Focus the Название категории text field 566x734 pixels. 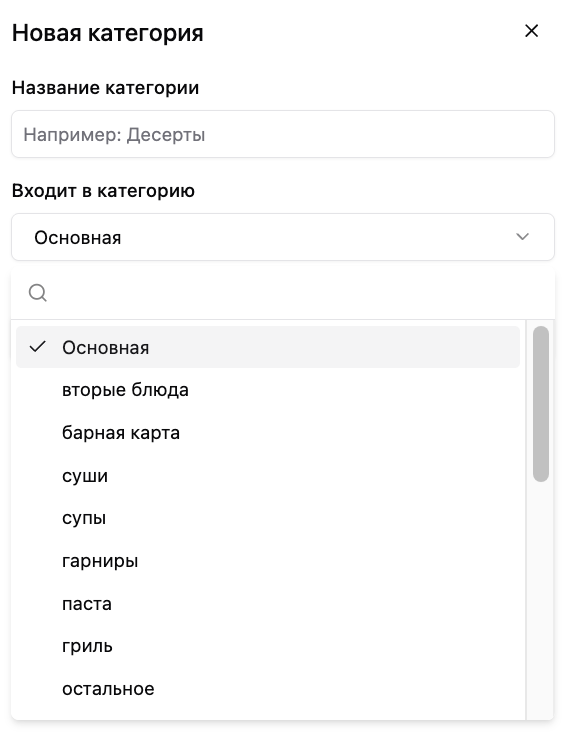pyautogui.click(x=283, y=134)
